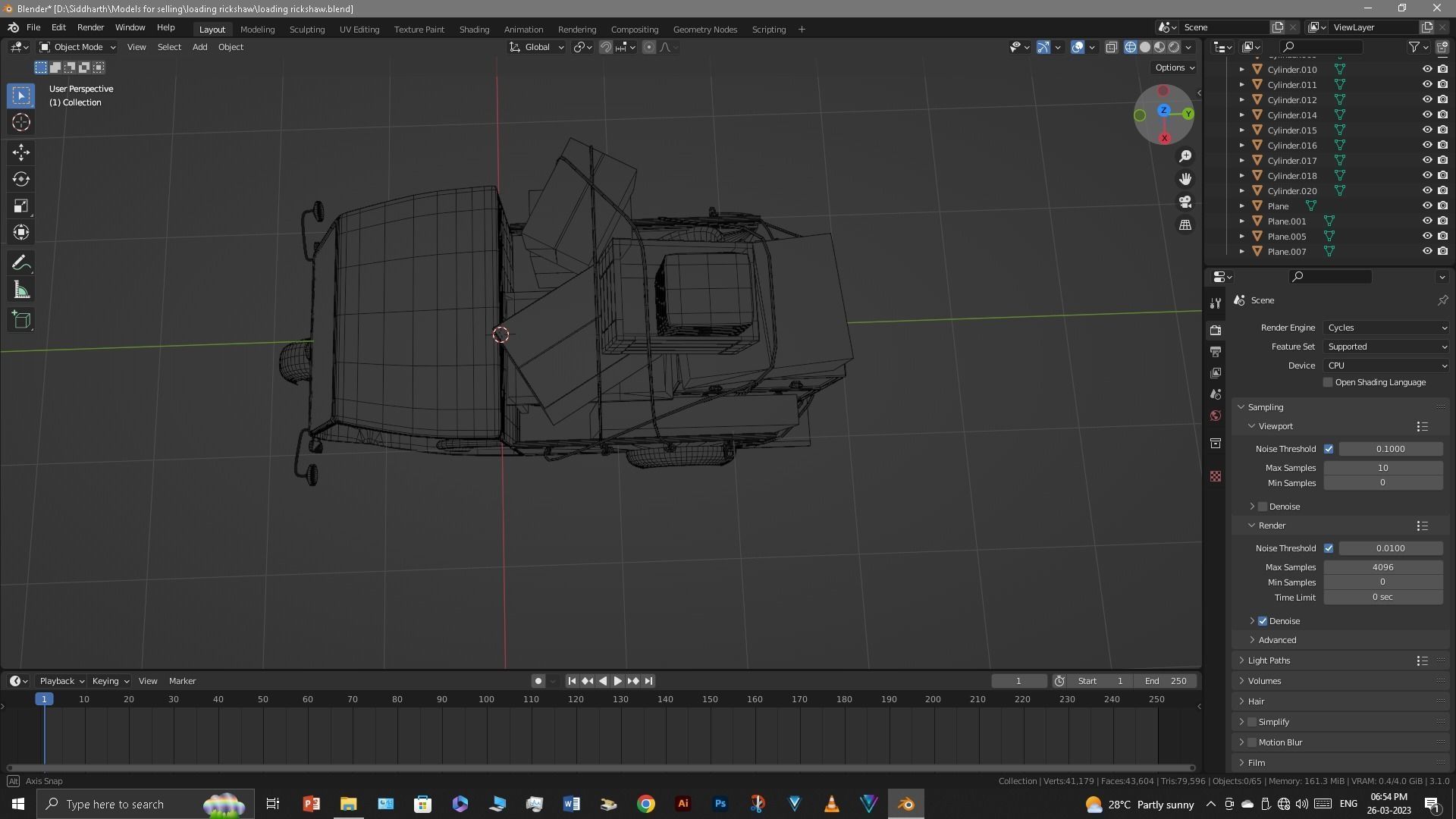
Task: Open the Render menu
Action: pos(90,27)
